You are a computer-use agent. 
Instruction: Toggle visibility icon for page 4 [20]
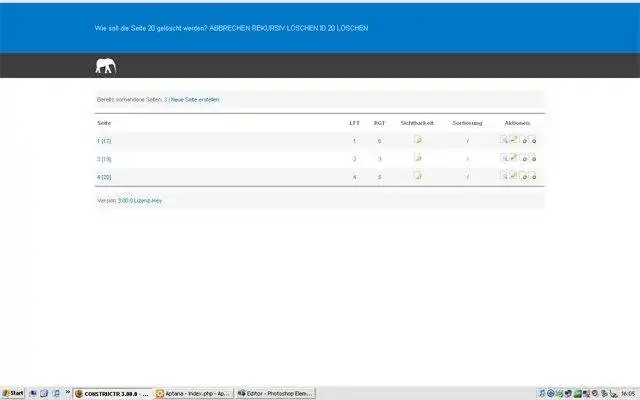418,176
